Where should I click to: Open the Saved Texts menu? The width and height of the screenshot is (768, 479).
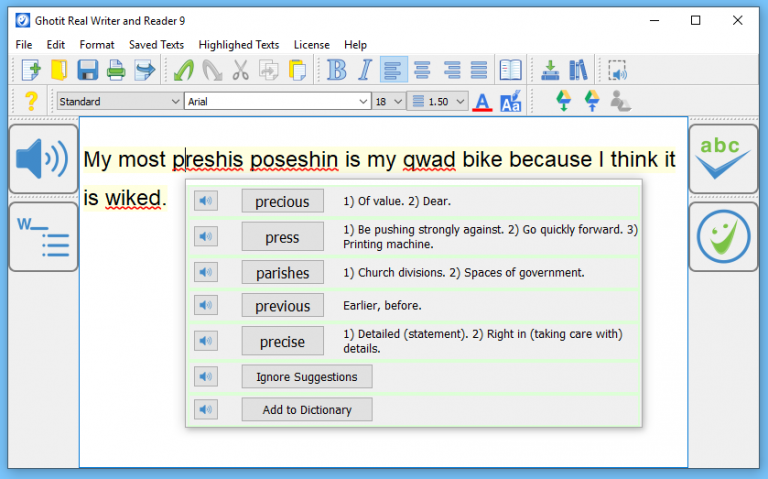pyautogui.click(x=156, y=45)
